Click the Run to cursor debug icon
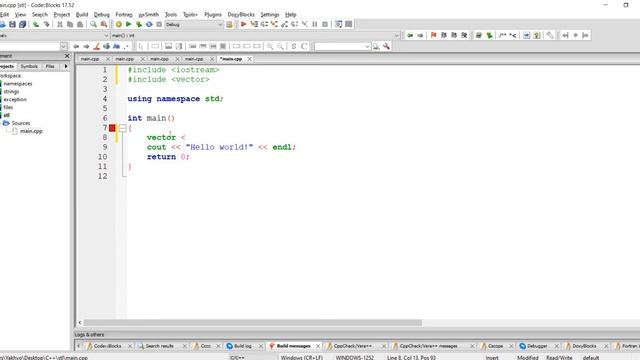This screenshot has width=640, height=360. click(x=254, y=24)
